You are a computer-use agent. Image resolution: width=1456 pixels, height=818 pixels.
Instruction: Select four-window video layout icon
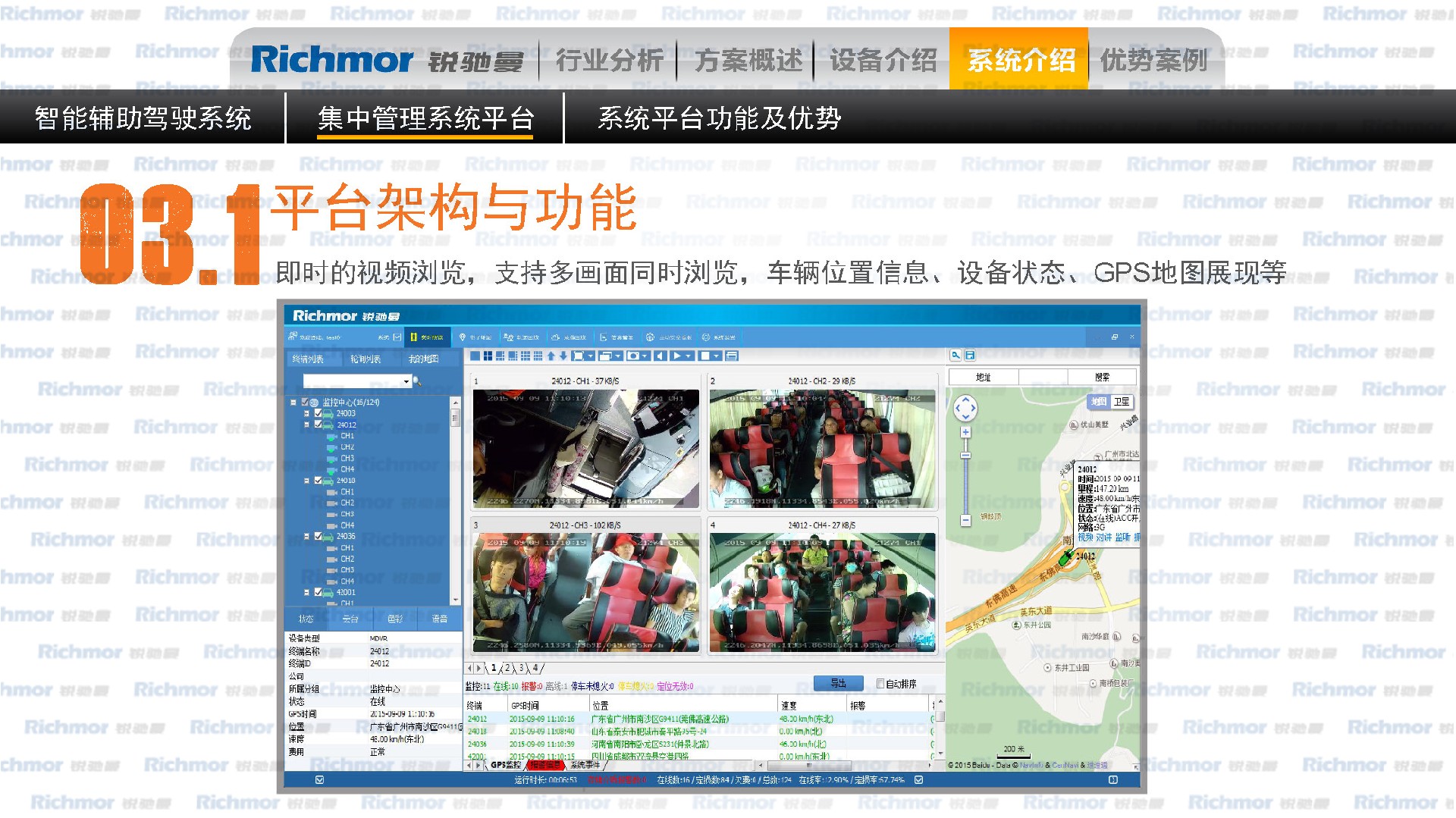click(x=488, y=356)
